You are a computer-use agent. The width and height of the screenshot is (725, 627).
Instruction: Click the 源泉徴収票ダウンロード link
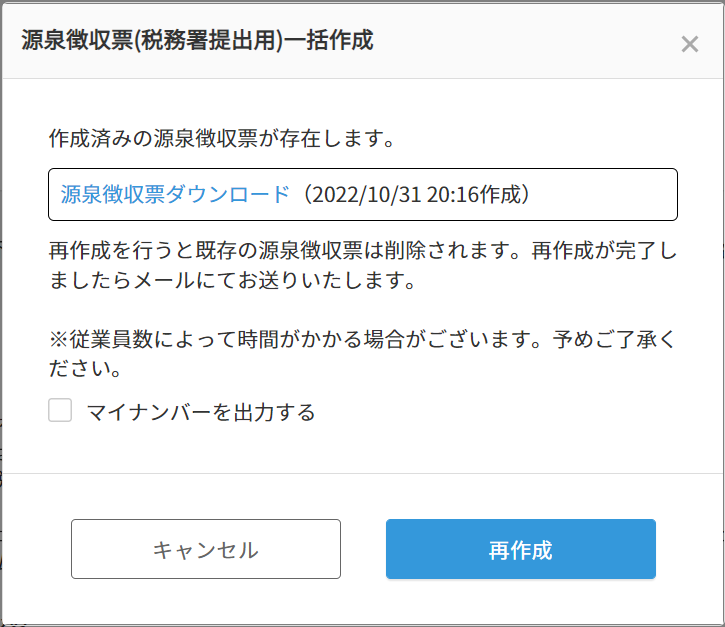(x=175, y=194)
